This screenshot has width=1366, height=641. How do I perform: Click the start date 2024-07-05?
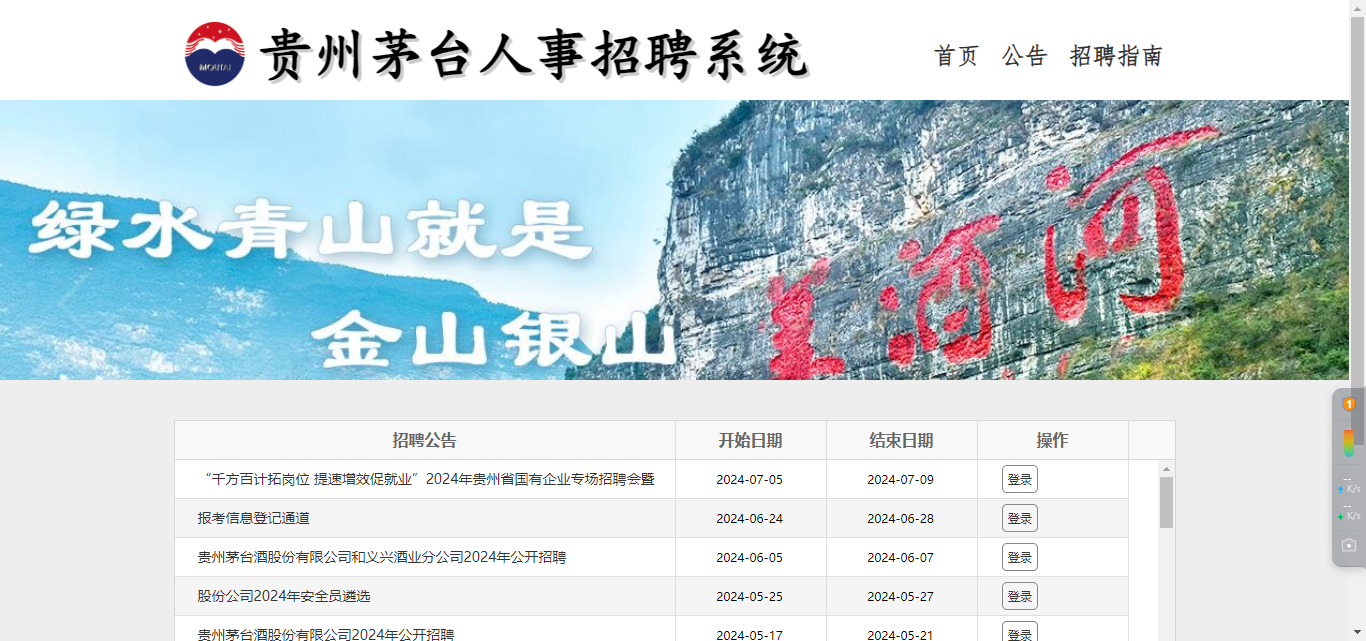[x=750, y=479]
